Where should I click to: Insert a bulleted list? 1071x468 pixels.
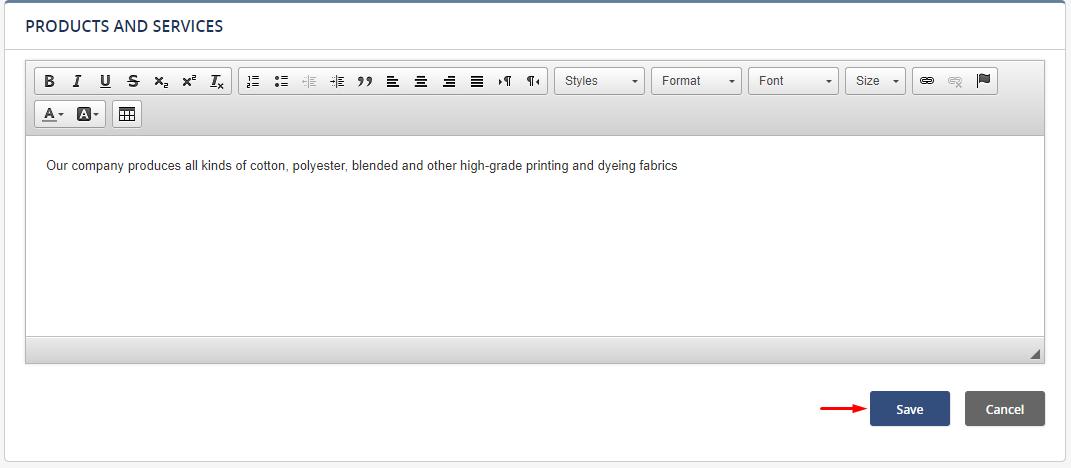[281, 81]
